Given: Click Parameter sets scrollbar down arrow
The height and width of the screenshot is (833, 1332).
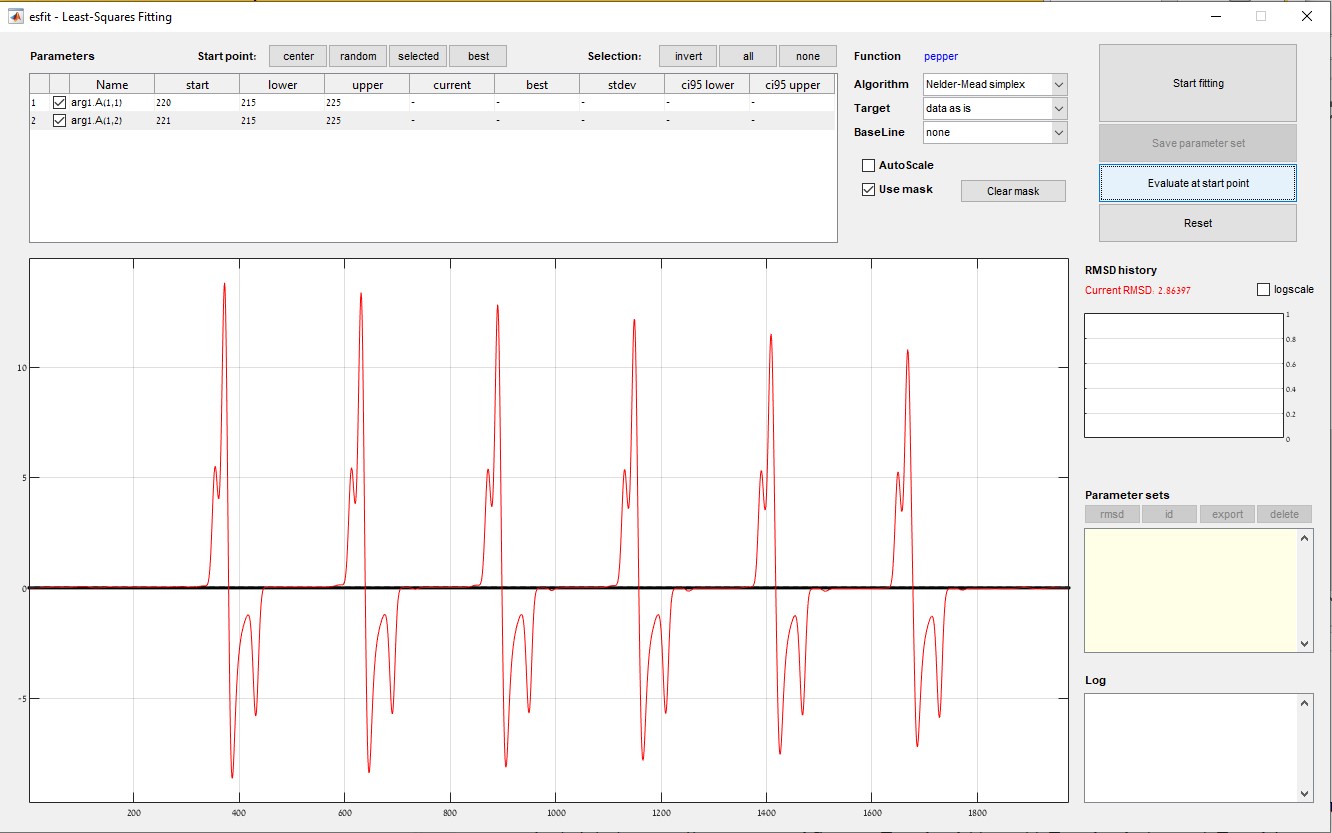Looking at the screenshot, I should click(x=1305, y=644).
